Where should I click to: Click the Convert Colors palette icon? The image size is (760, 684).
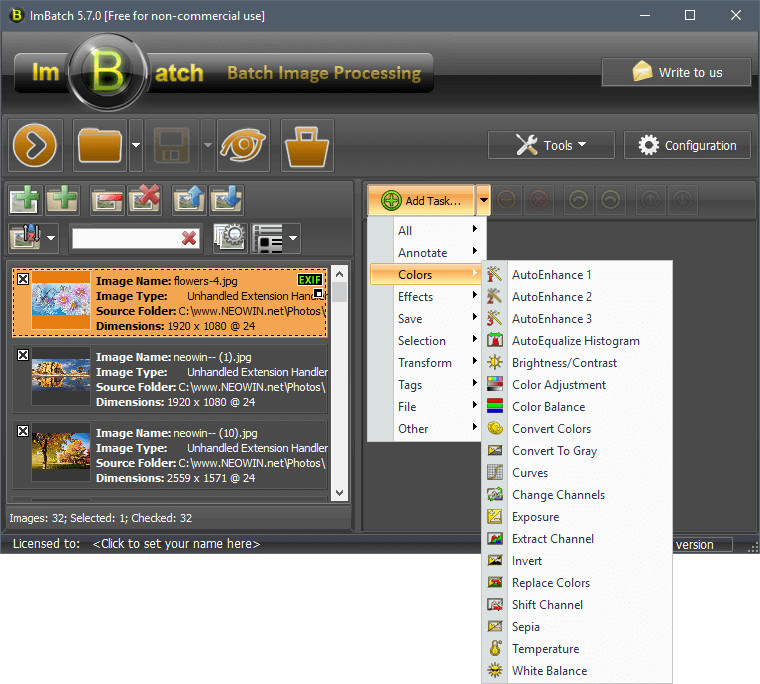[x=494, y=428]
